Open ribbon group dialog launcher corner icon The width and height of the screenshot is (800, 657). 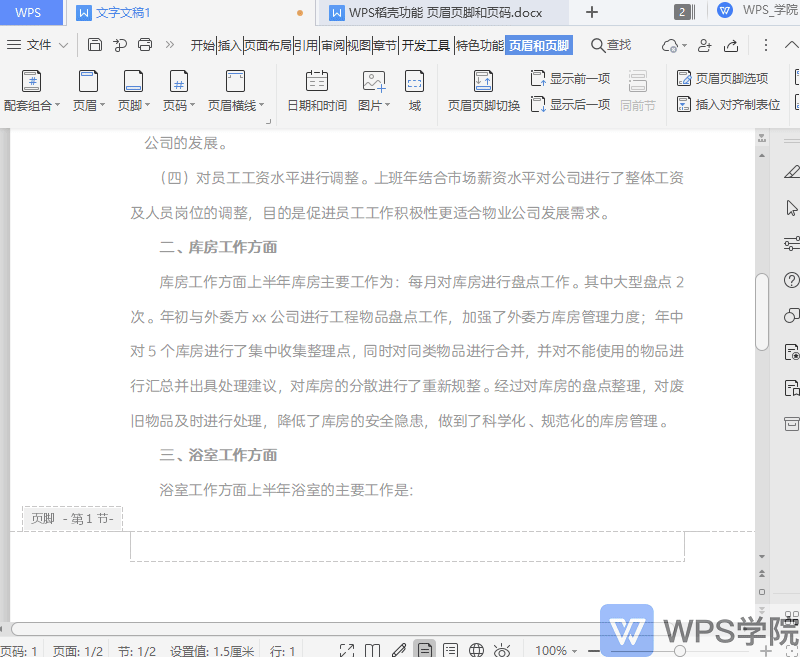click(x=268, y=121)
